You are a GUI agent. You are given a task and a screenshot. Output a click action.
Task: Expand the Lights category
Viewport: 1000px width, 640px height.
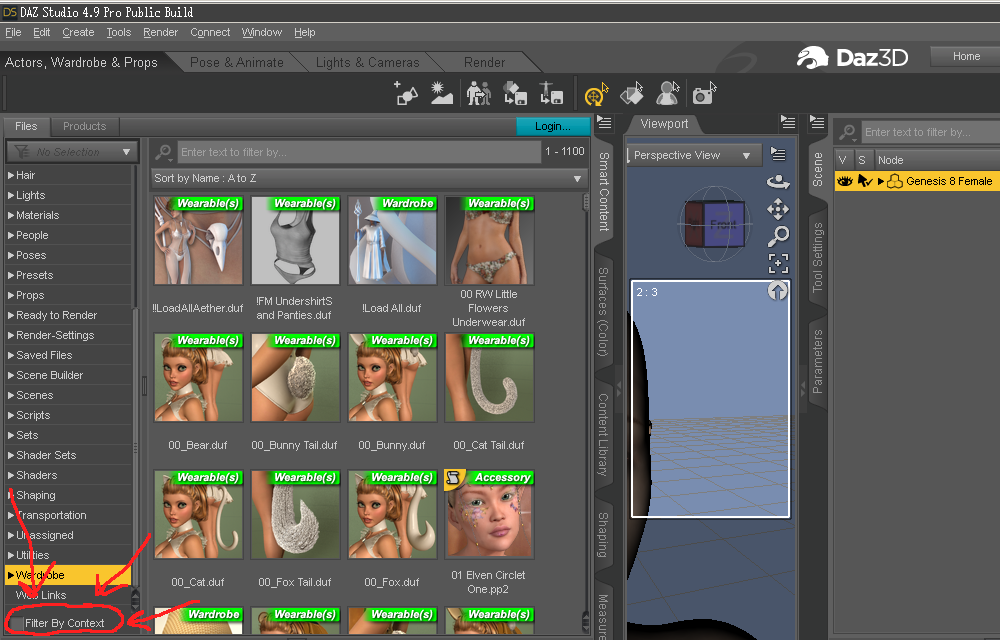point(11,195)
